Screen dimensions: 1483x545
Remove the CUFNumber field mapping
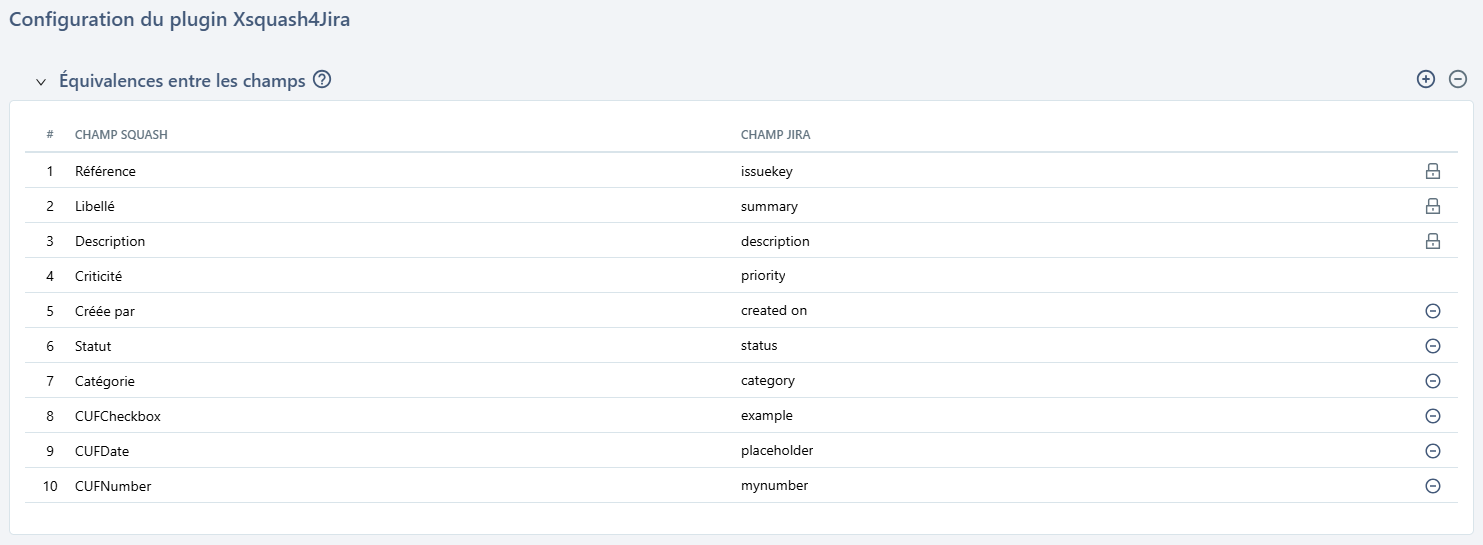click(1432, 486)
